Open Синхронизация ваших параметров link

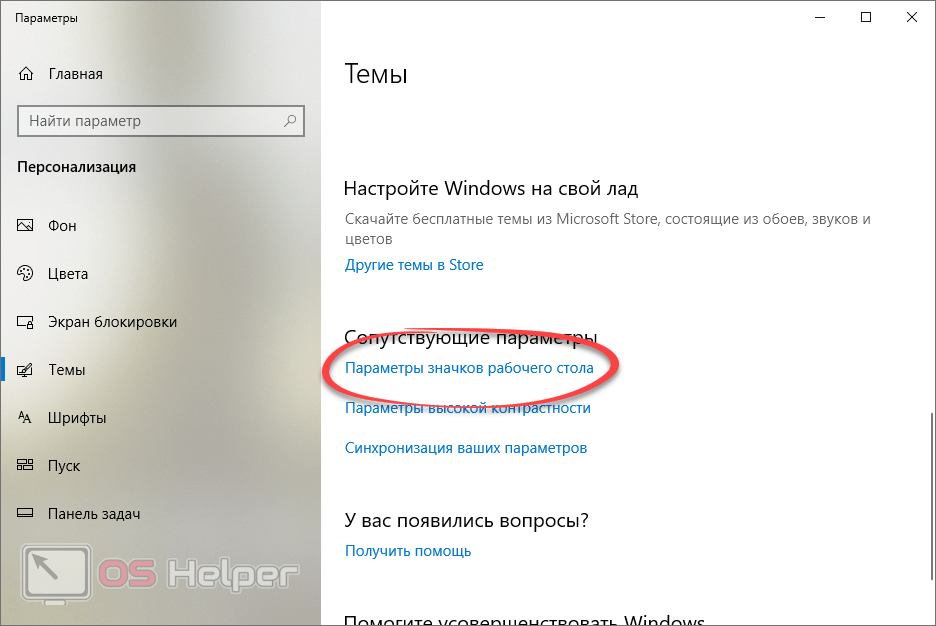pos(466,448)
